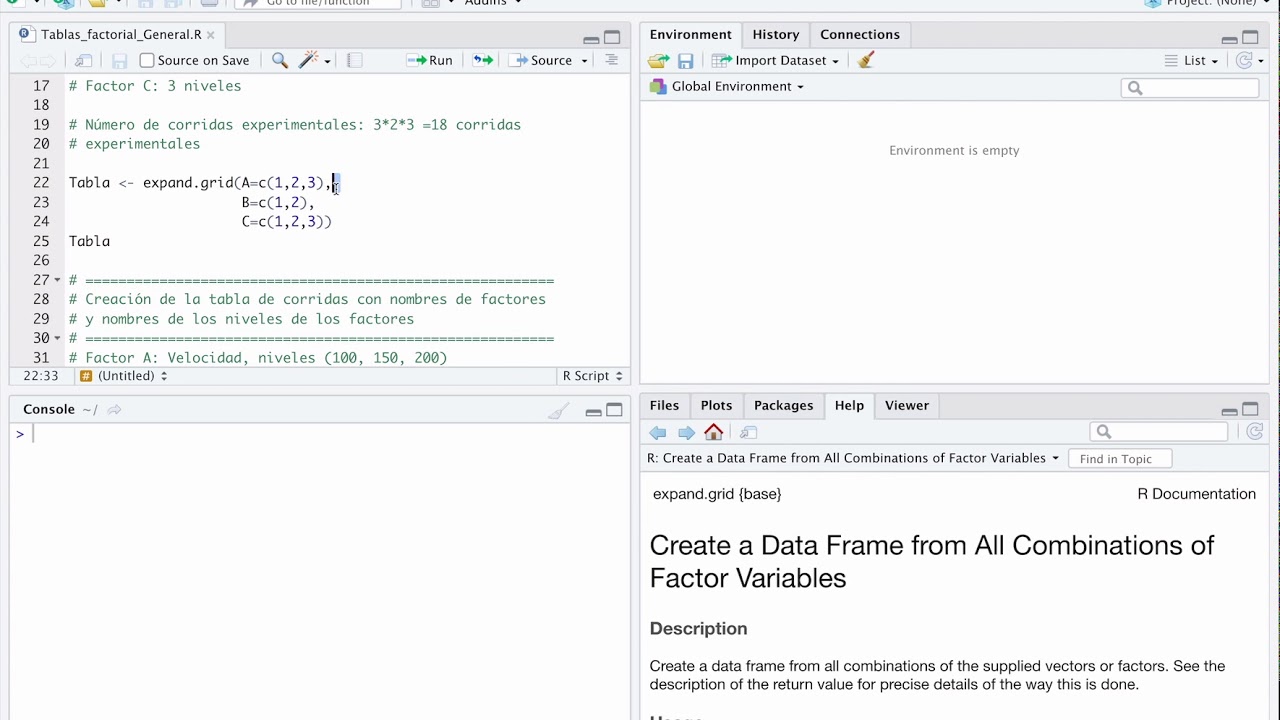This screenshot has width=1280, height=720.
Task: Click the save workspace disk icon in Environment
Action: pos(685,61)
